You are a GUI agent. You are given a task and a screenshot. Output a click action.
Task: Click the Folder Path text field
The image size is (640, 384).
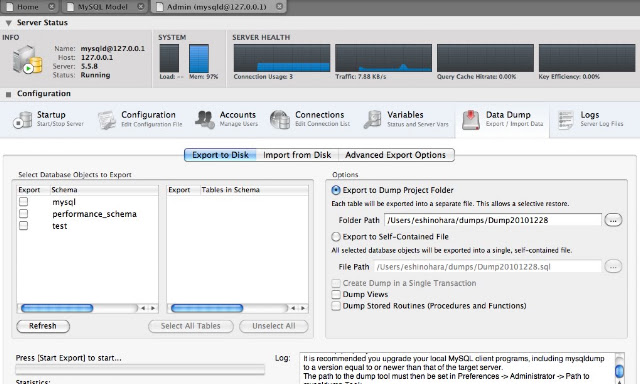coord(493,220)
